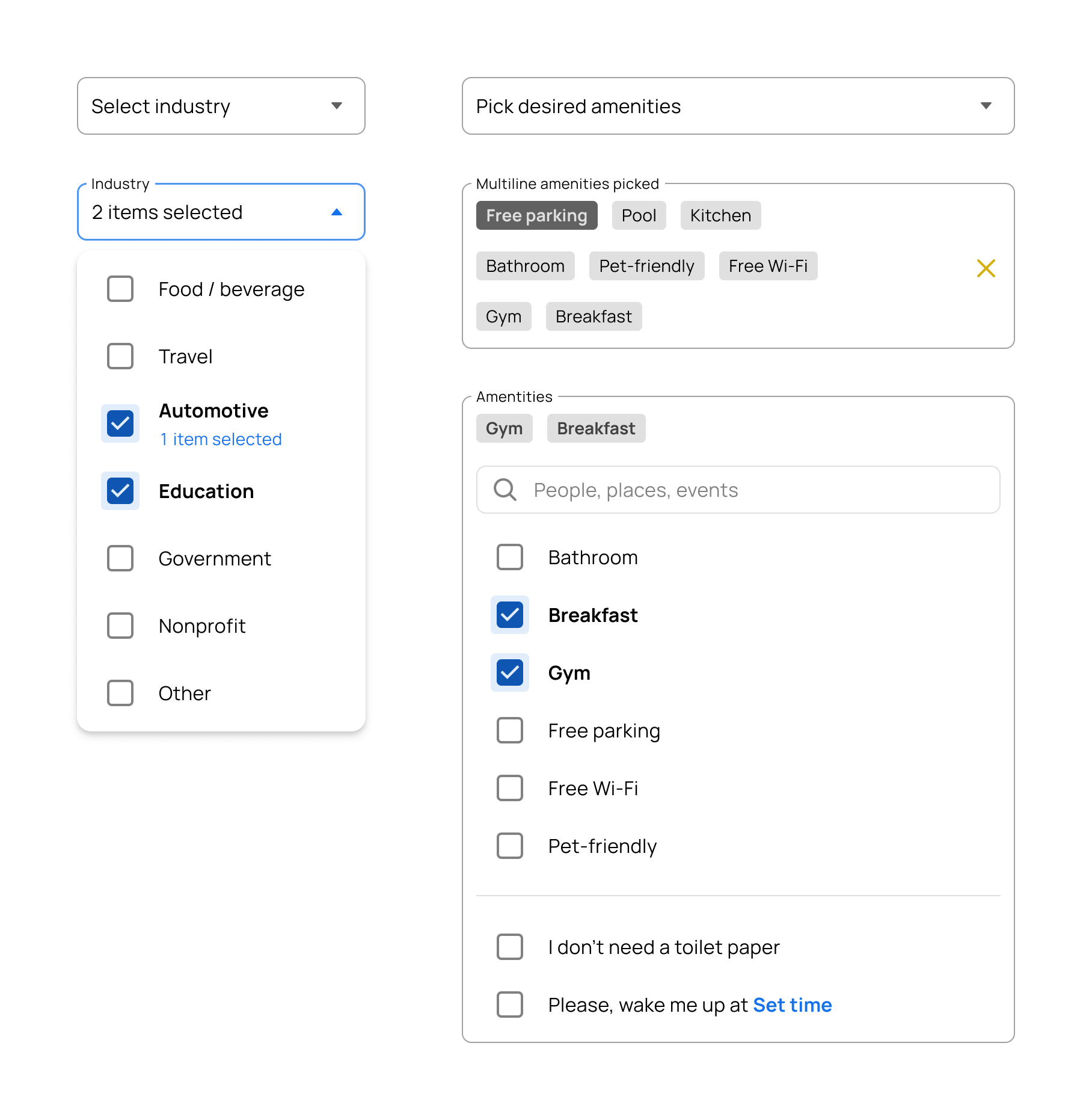Select the Free parking chip
The width and height of the screenshot is (1092, 1120).
(x=536, y=215)
